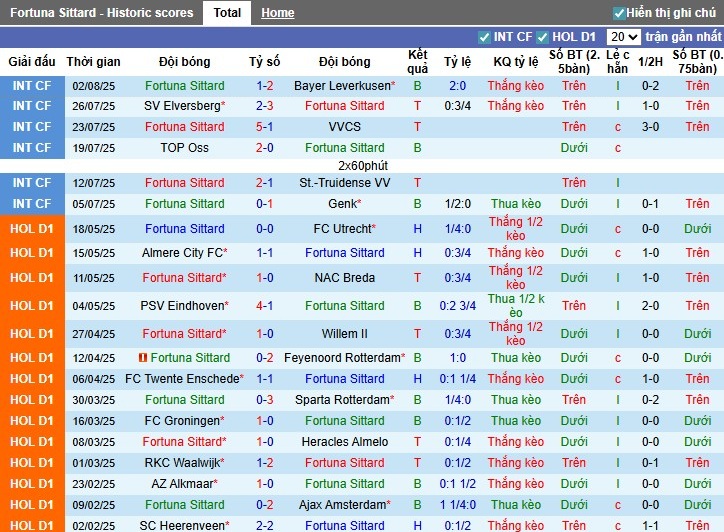724x532 pixels.
Task: Click the 'Kết quả' column header
Action: coord(418,62)
